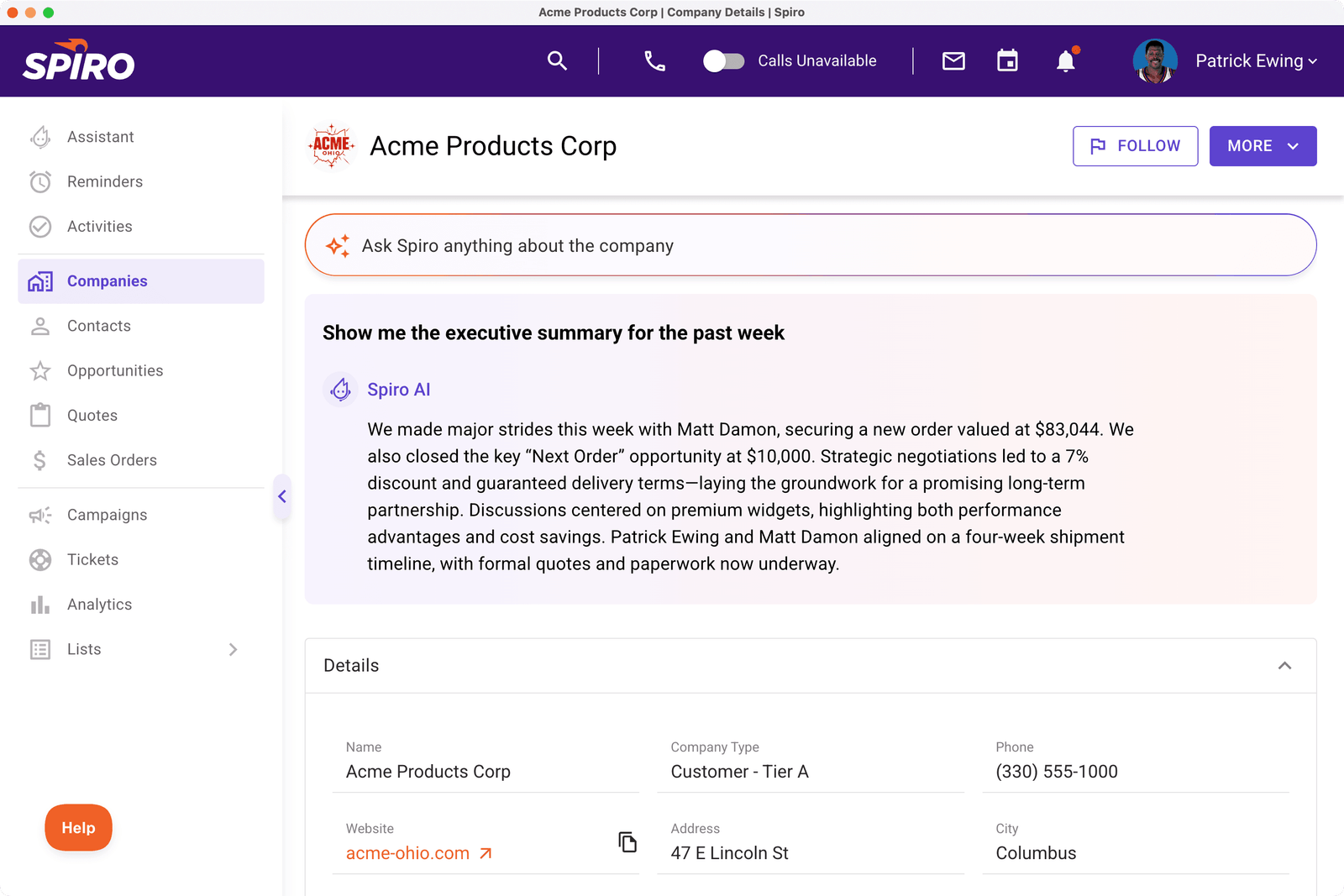Open the mail envelope icon
The width and height of the screenshot is (1344, 896).
click(953, 60)
